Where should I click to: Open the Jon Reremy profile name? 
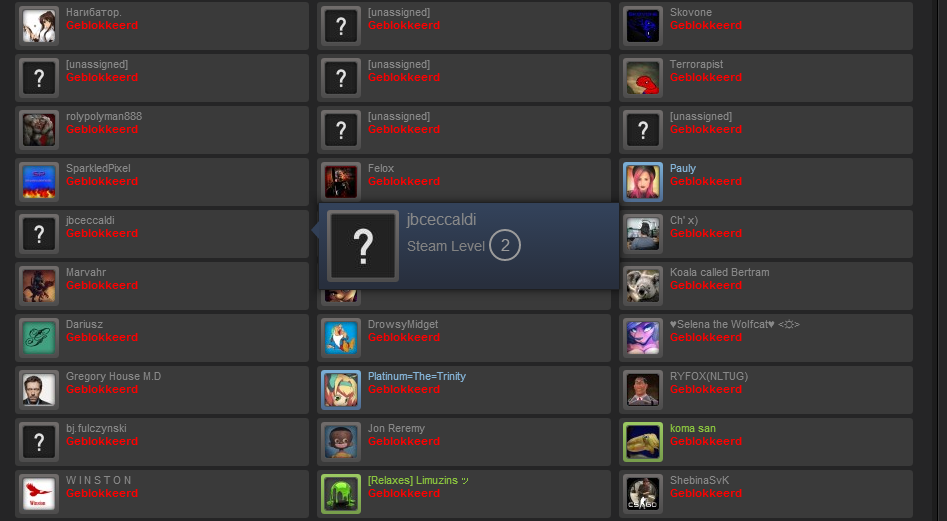396,428
